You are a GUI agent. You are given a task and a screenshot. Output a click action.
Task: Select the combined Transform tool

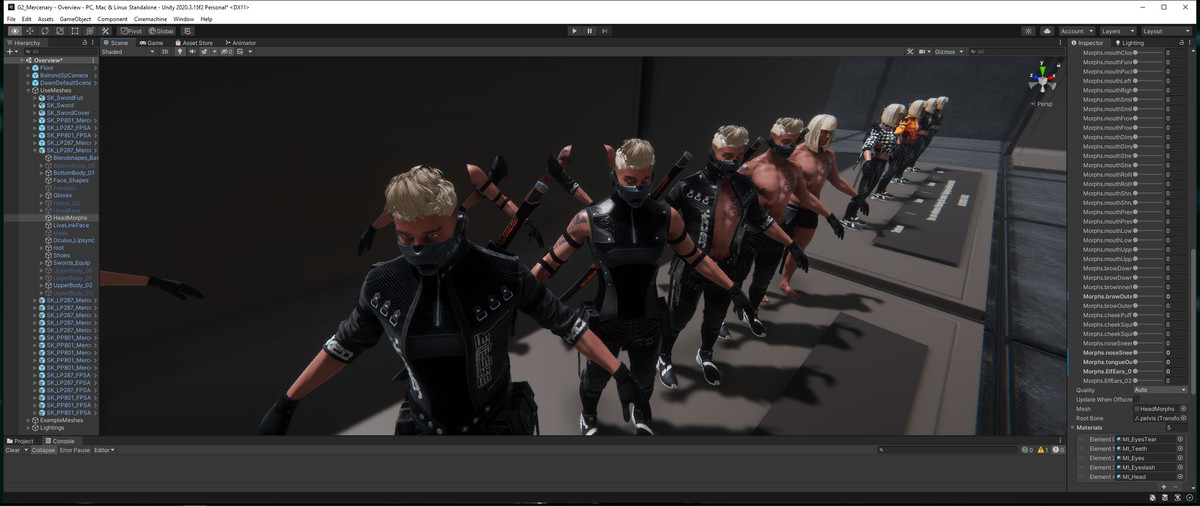click(90, 31)
